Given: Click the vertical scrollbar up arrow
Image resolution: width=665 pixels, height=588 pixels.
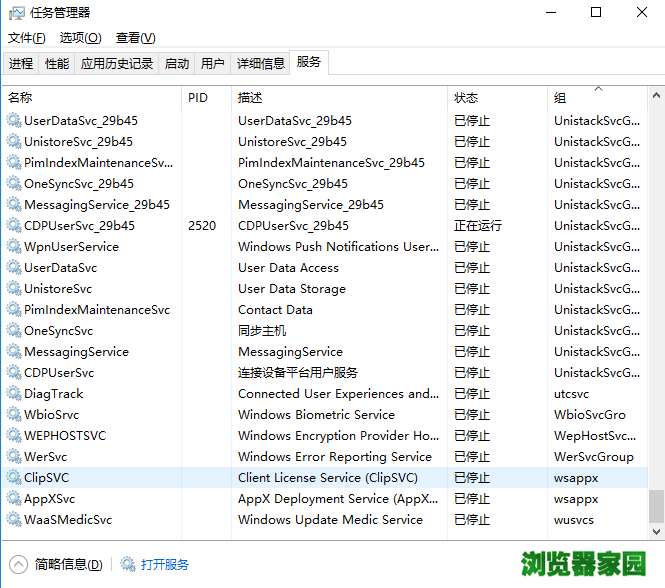Looking at the screenshot, I should [656, 95].
